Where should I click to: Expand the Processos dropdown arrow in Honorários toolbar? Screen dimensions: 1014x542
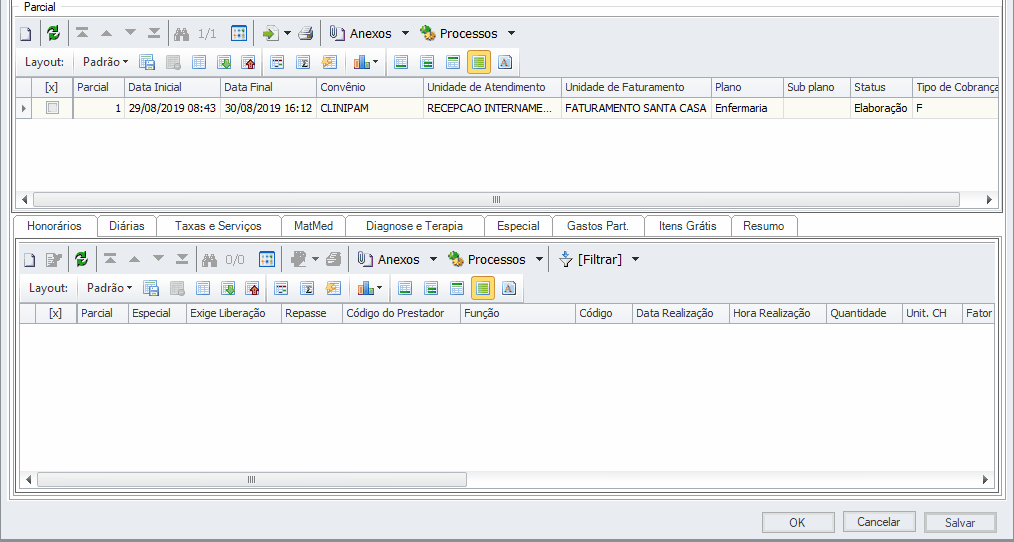[x=539, y=259]
